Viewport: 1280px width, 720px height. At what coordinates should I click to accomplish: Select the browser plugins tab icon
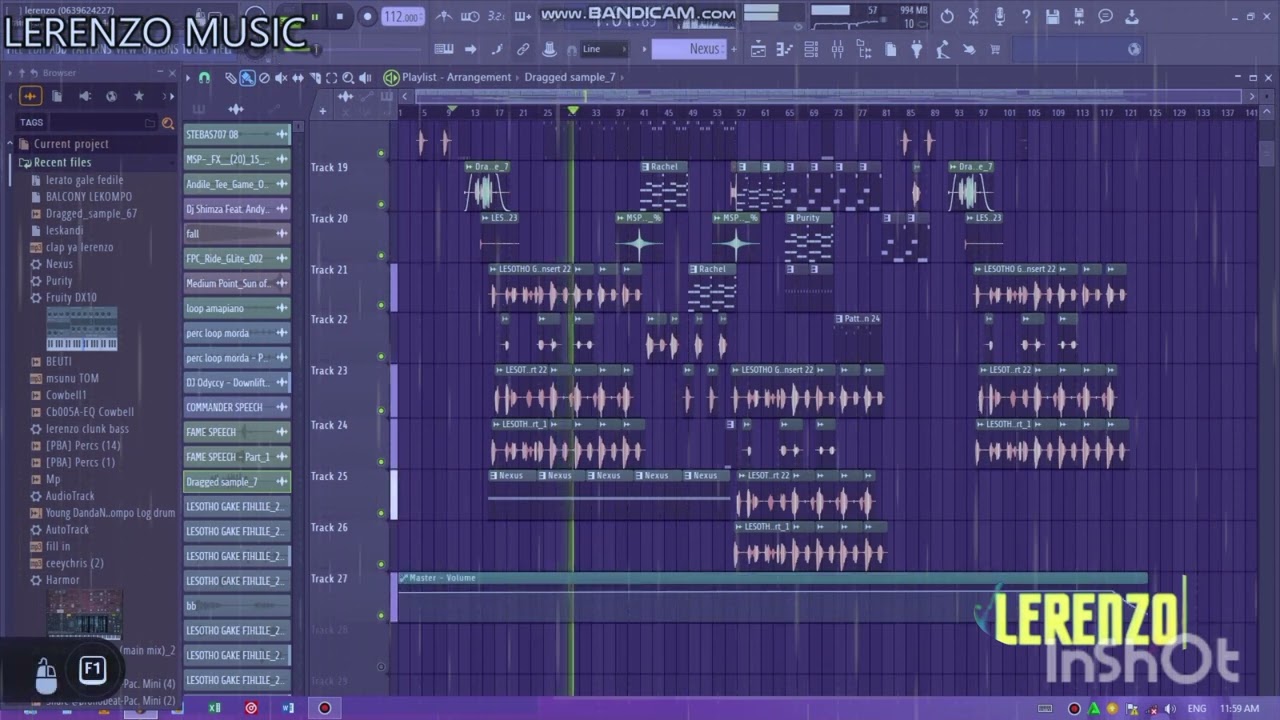click(84, 96)
